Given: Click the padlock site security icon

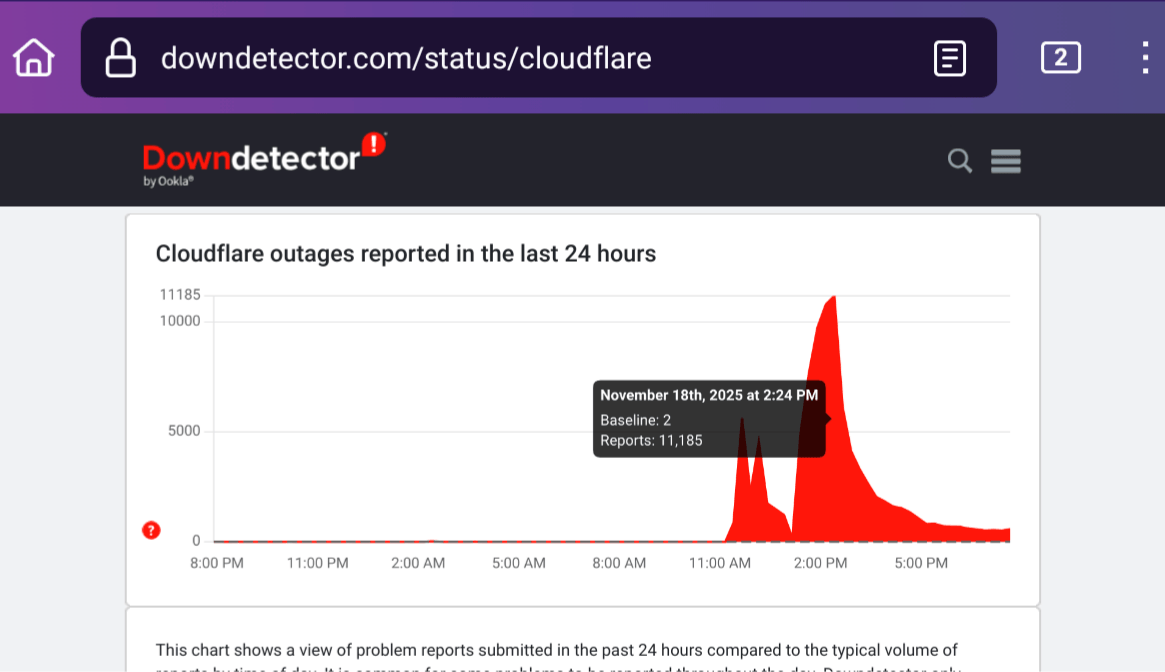Looking at the screenshot, I should (x=121, y=58).
